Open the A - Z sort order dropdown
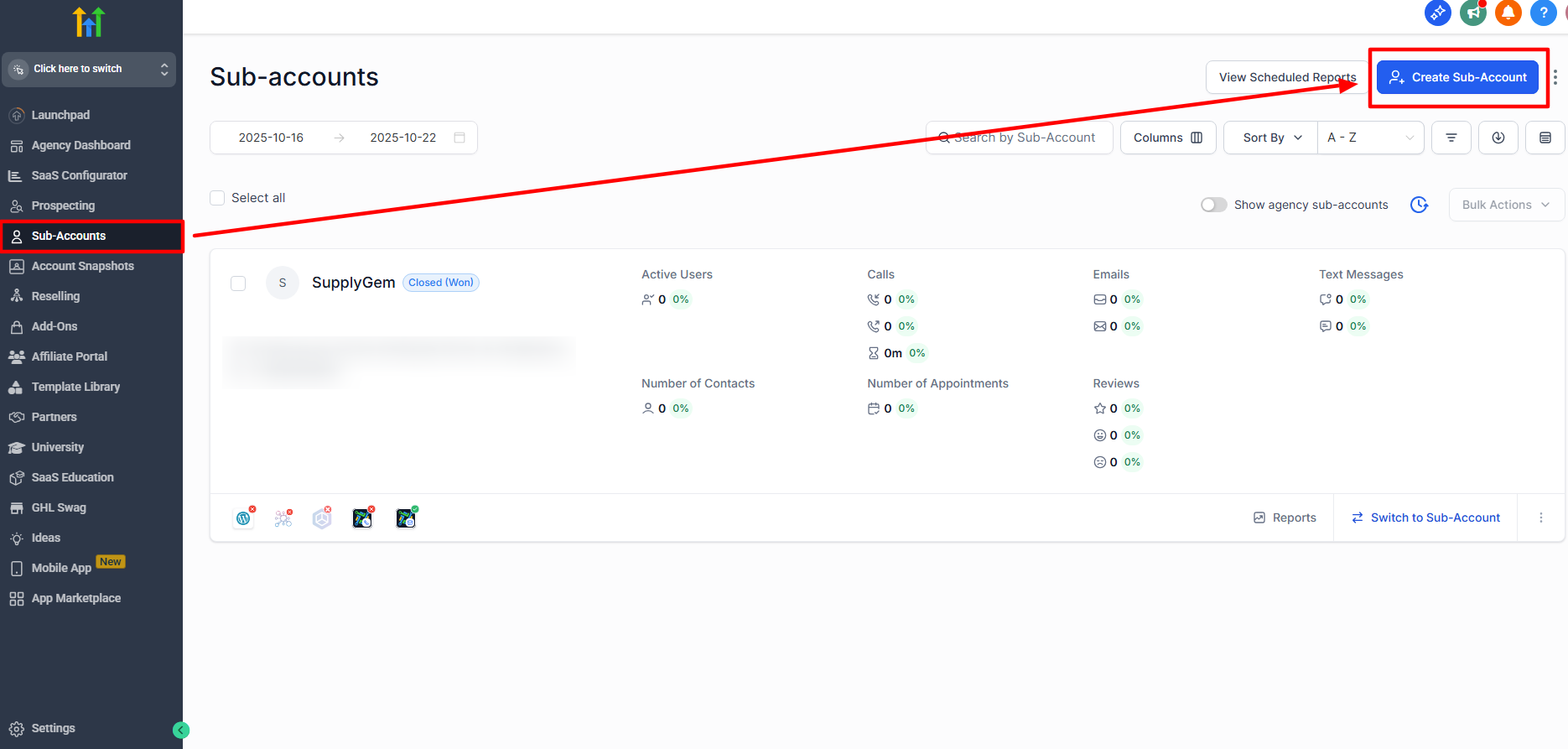This screenshot has height=749, width=1568. [1371, 138]
